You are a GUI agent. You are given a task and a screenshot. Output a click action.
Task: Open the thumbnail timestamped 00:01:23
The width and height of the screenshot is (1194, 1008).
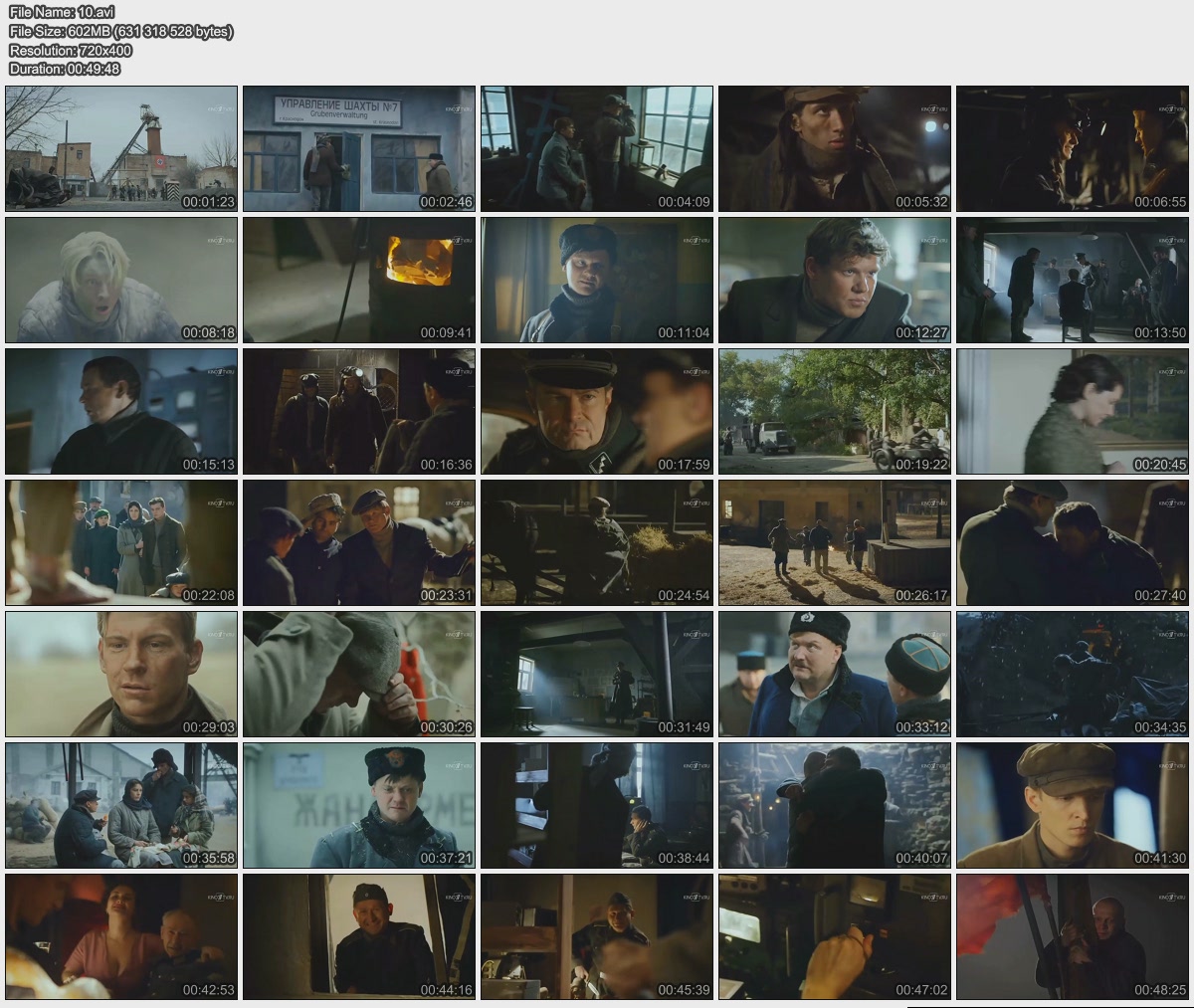[x=121, y=148]
